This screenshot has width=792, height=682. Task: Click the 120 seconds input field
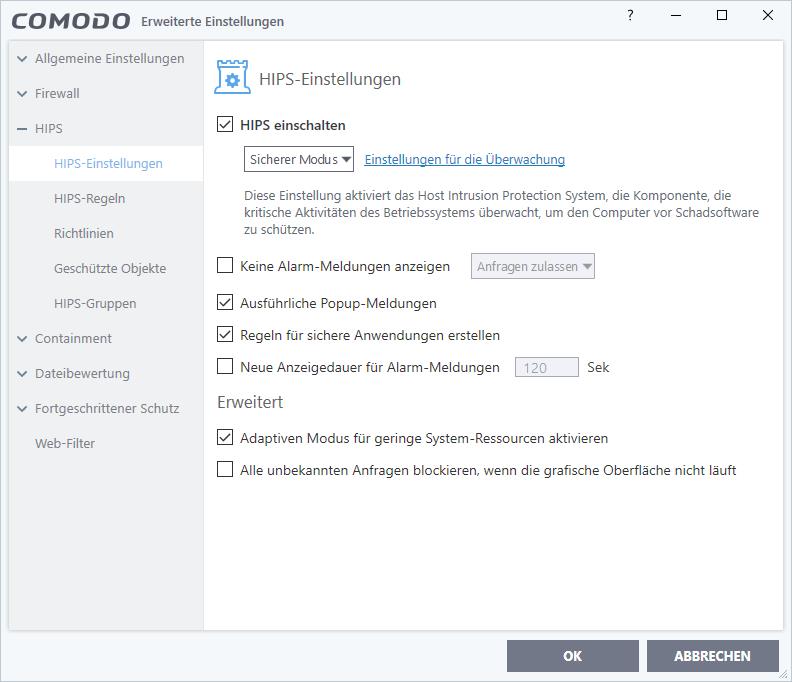point(547,367)
